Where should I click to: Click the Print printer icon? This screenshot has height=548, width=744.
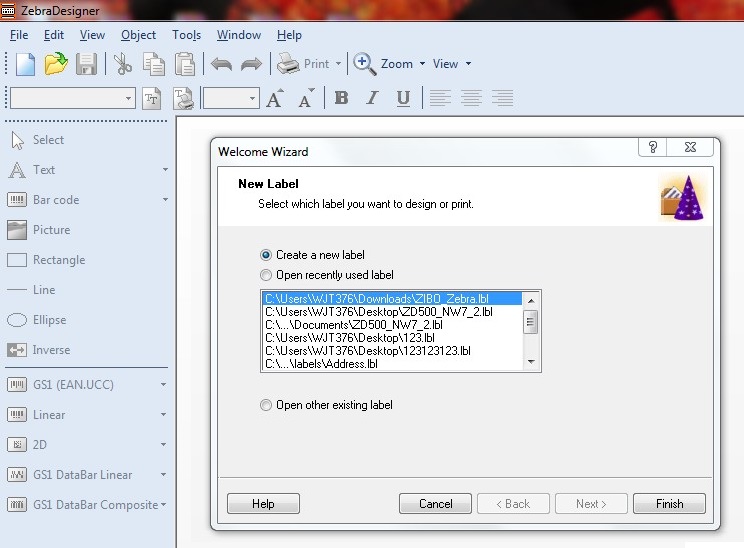(288, 64)
